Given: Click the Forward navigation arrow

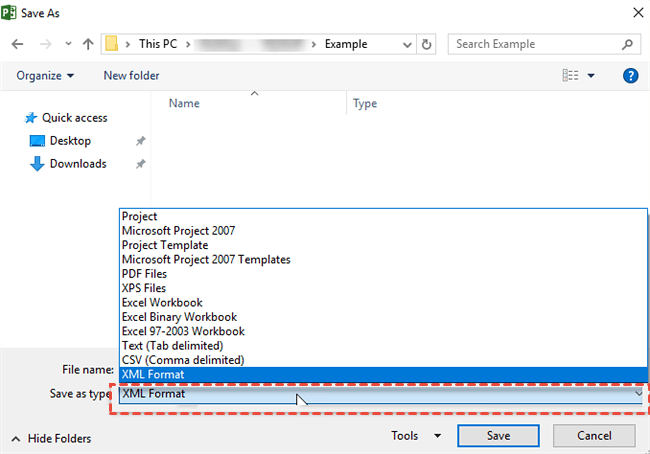Looking at the screenshot, I should coord(46,44).
